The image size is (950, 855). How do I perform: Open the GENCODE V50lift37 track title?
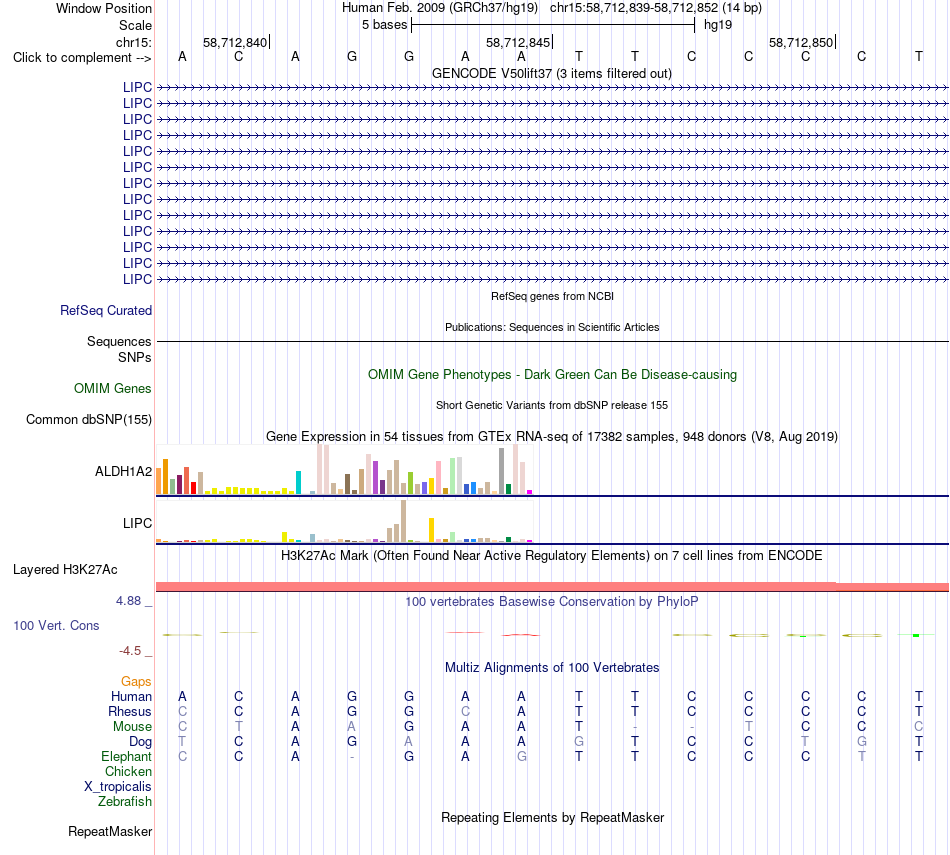click(x=552, y=73)
